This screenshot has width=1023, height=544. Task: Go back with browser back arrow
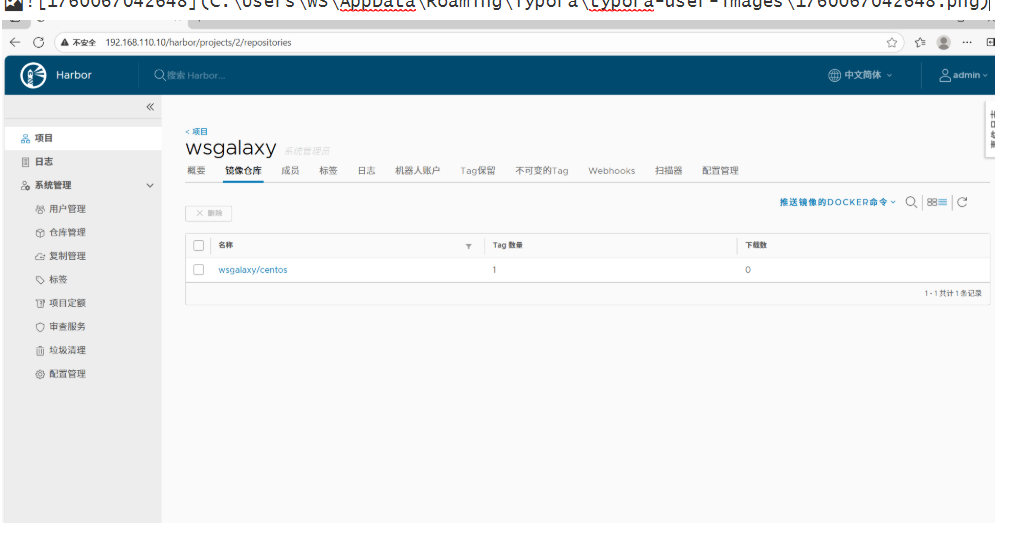point(15,42)
